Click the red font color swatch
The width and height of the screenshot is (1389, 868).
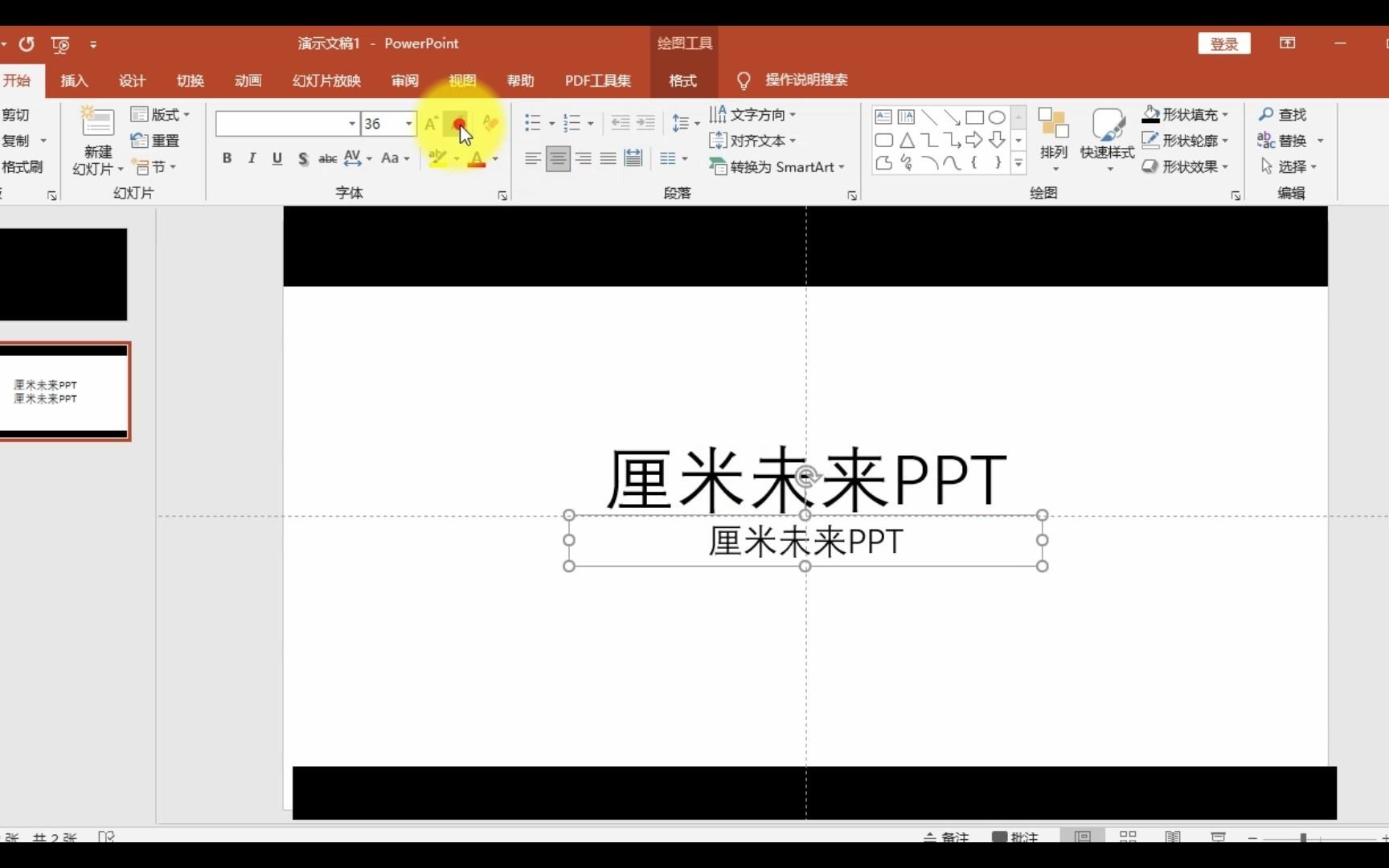tap(477, 158)
